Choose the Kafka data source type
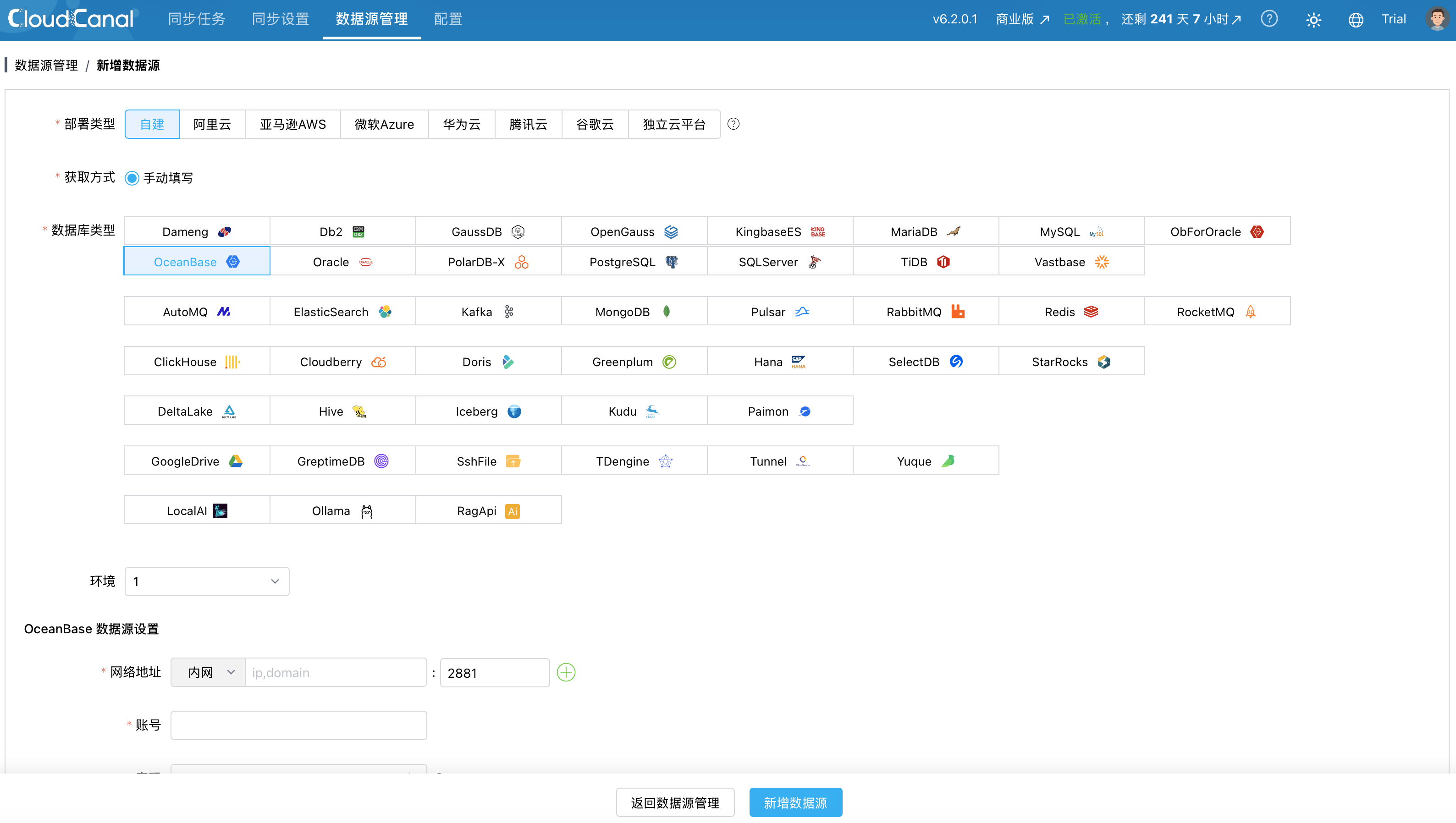Image resolution: width=1456 pixels, height=823 pixels. point(489,312)
